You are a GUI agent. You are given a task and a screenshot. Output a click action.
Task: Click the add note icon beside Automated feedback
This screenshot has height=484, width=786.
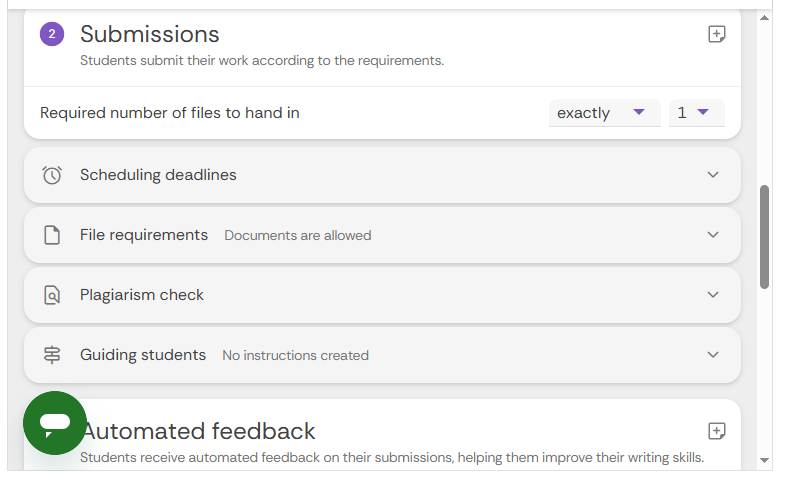tap(716, 431)
